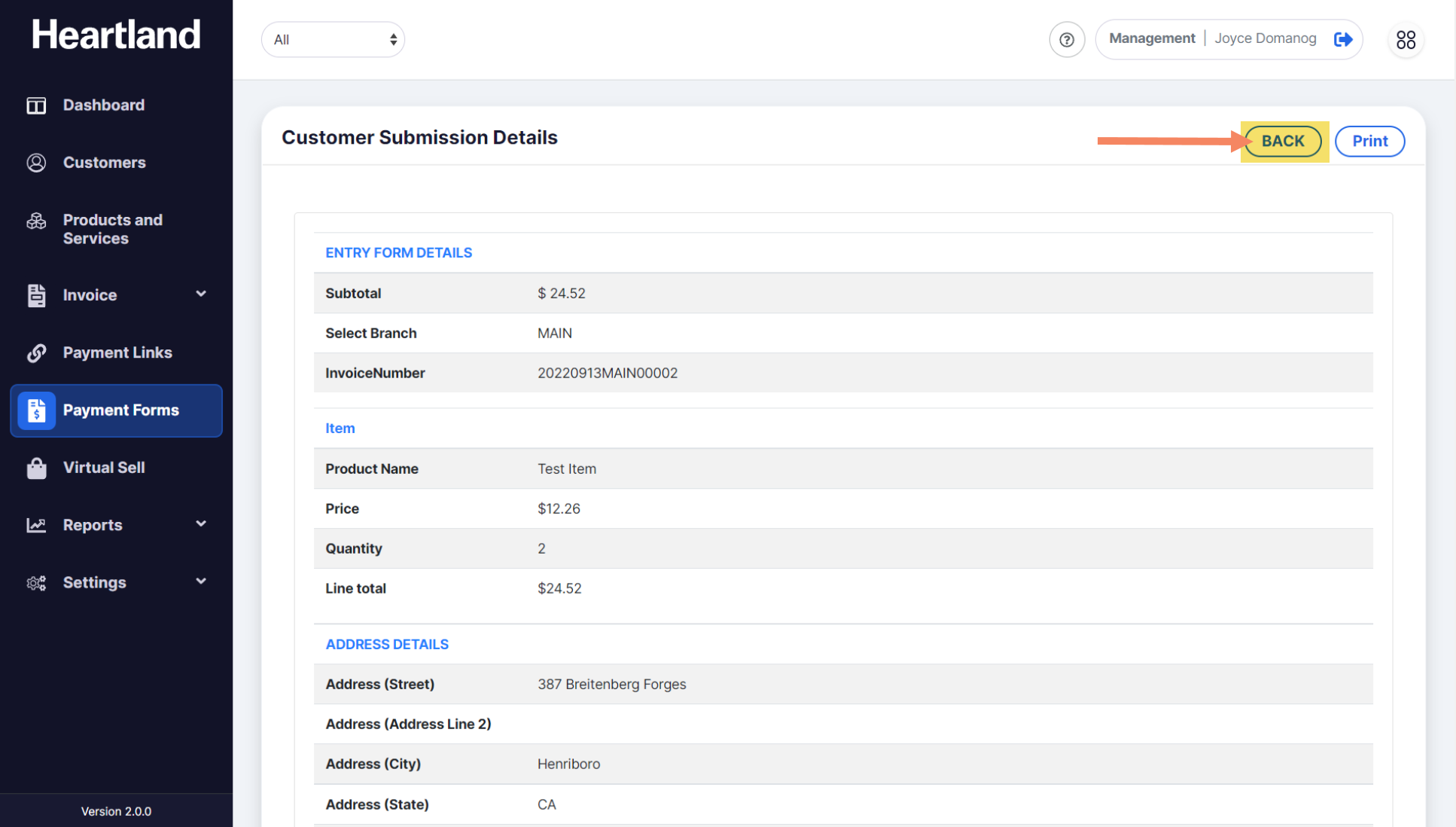Open help via the question mark icon
1456x827 pixels.
click(x=1067, y=39)
